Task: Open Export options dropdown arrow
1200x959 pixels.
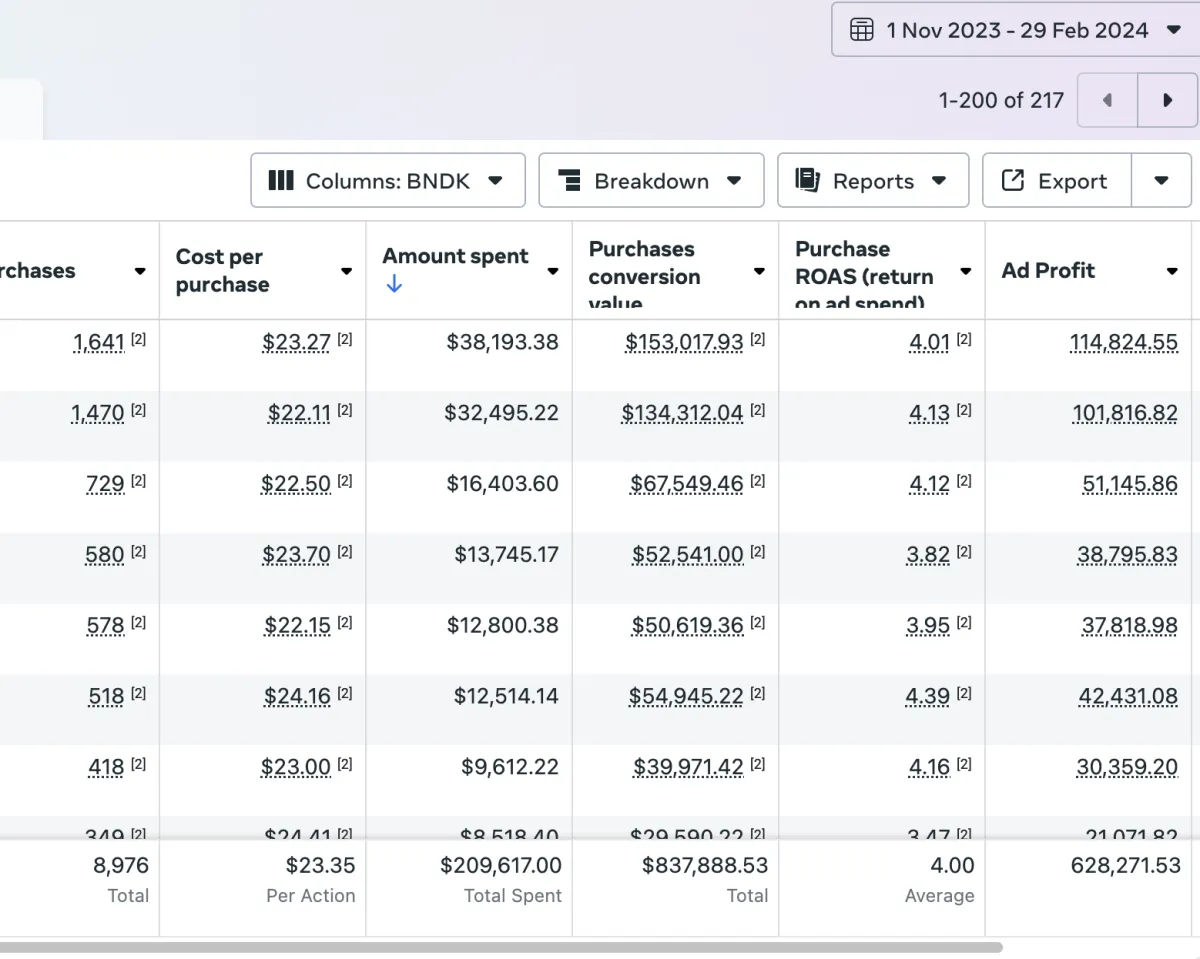Action: [x=1161, y=181]
